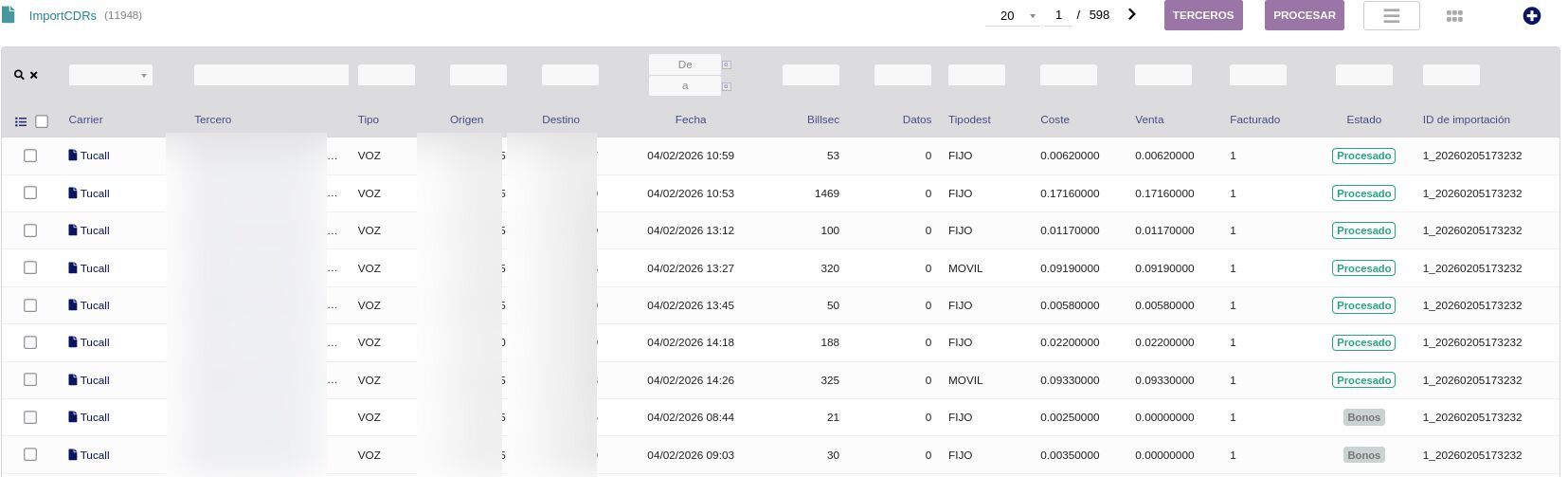Open the ImportCDRs title link
This screenshot has height=477, width=1568.
(x=63, y=16)
